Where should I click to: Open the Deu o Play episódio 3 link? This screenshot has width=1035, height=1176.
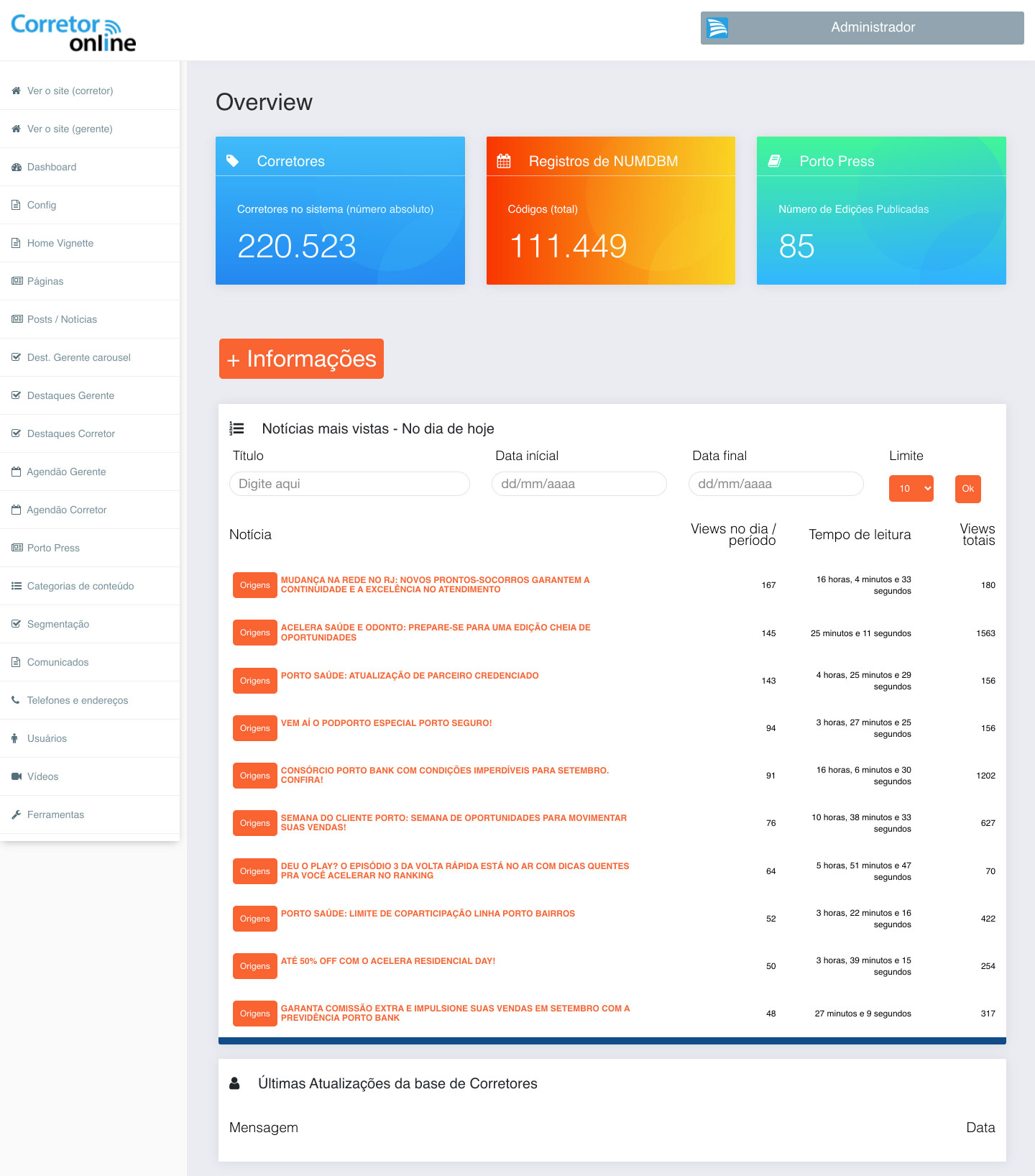[455, 870]
